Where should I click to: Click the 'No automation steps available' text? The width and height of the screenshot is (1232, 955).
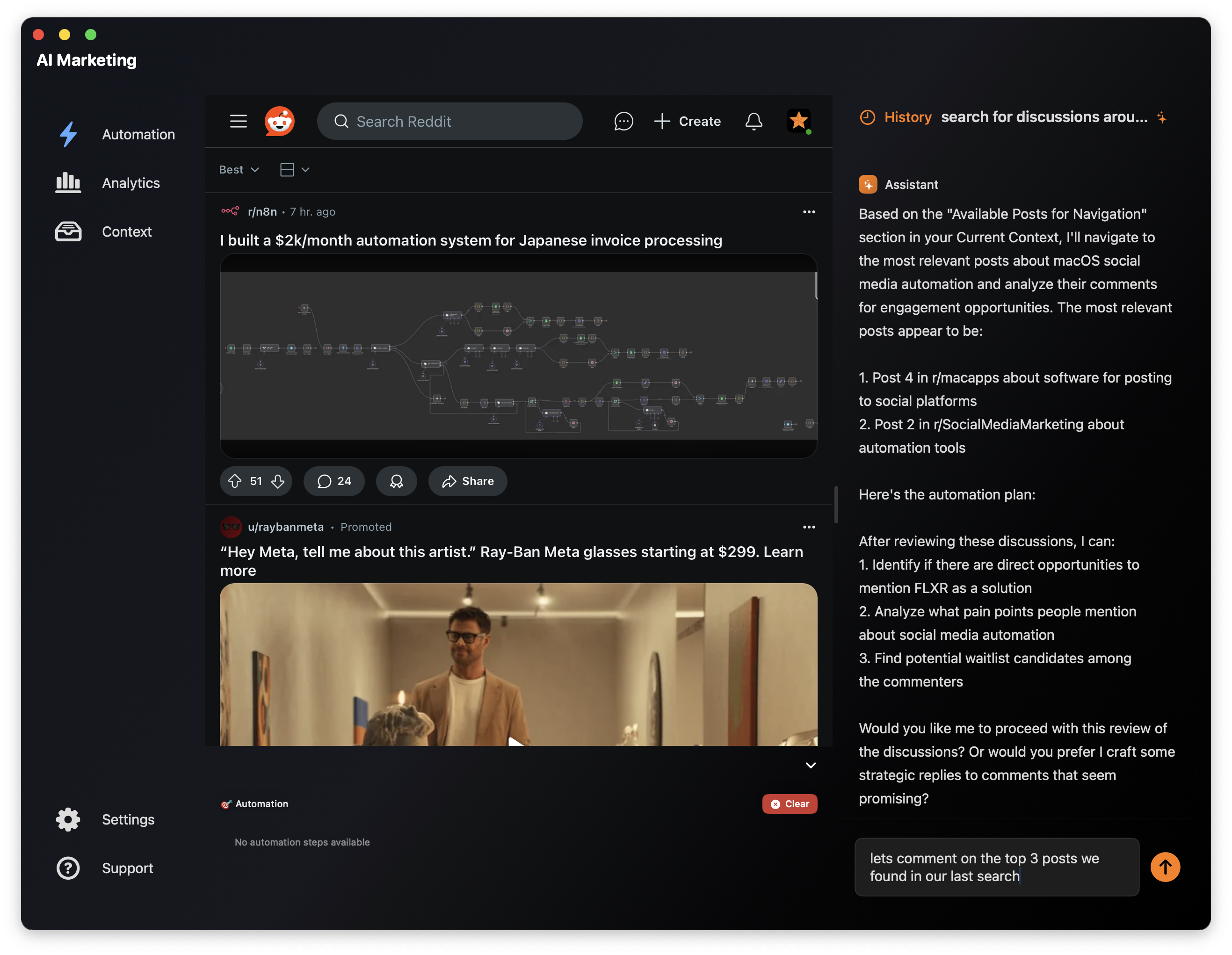302,842
